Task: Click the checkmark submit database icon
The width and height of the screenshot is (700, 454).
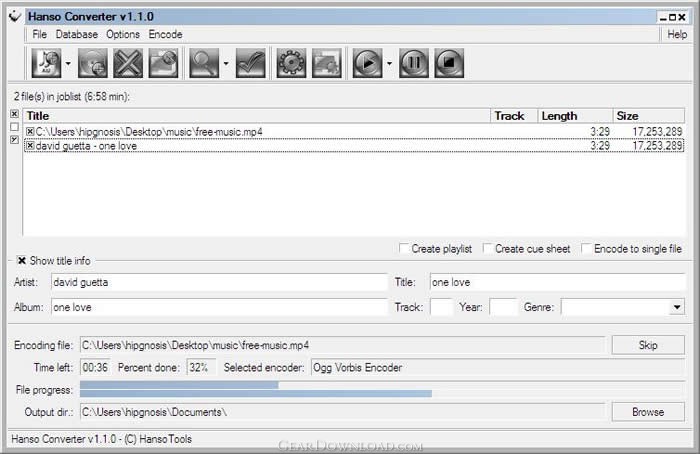Action: (x=250, y=63)
